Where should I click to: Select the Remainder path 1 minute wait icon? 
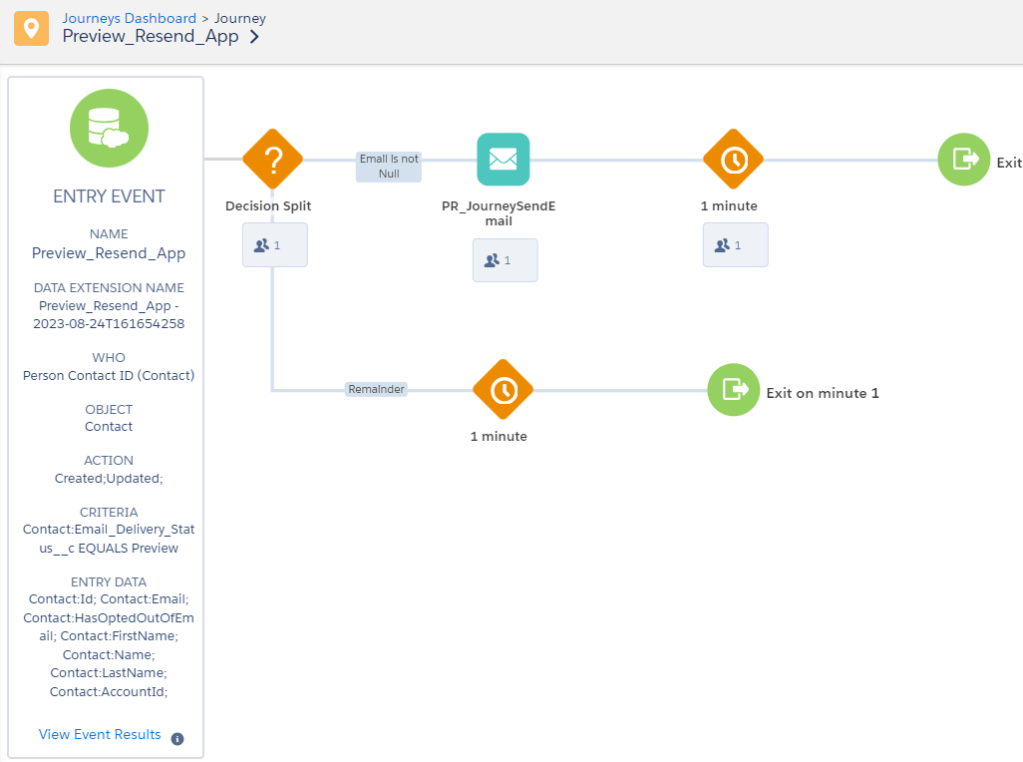coord(503,390)
